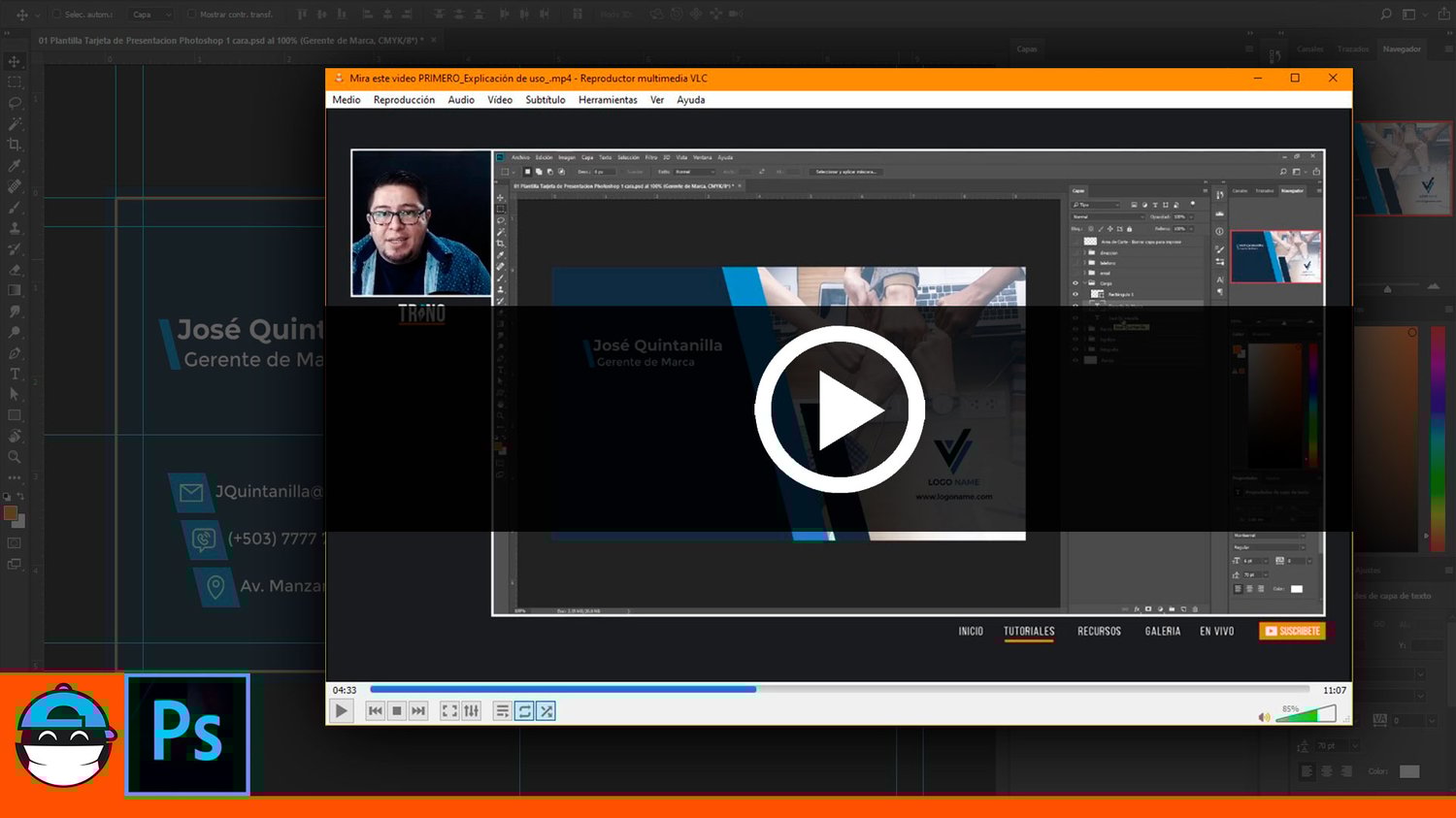
Task: Stop playback with VLC stop button
Action: 396,711
